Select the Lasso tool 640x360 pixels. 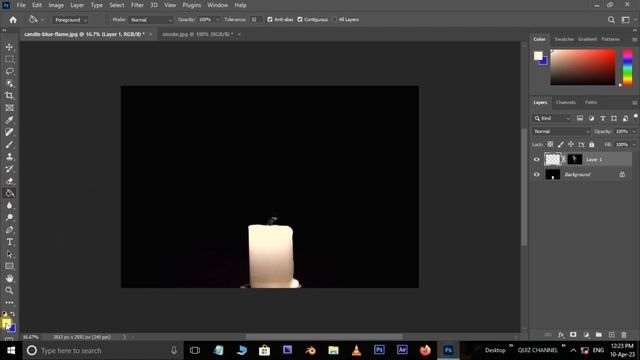(9, 71)
